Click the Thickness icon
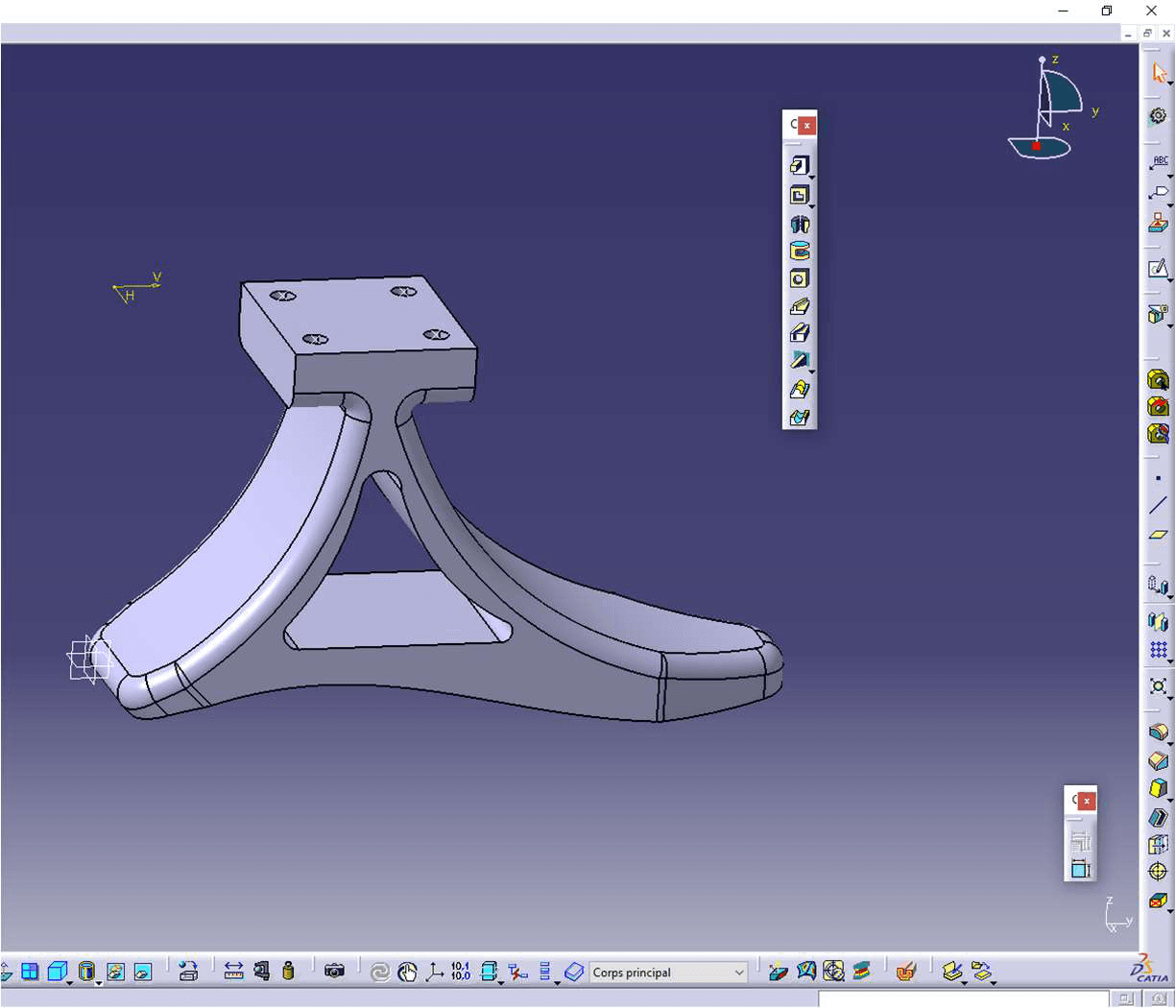The image size is (1176, 1008). point(1158,845)
